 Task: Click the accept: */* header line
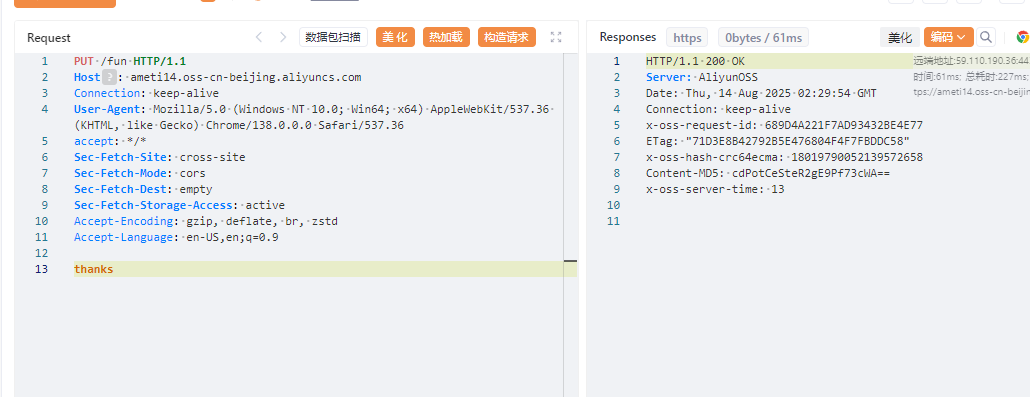[110, 141]
